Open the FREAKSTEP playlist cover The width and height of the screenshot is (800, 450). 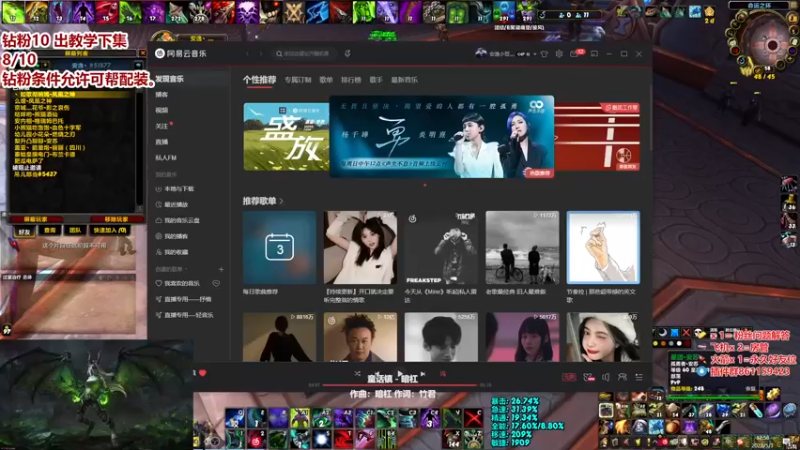point(441,247)
